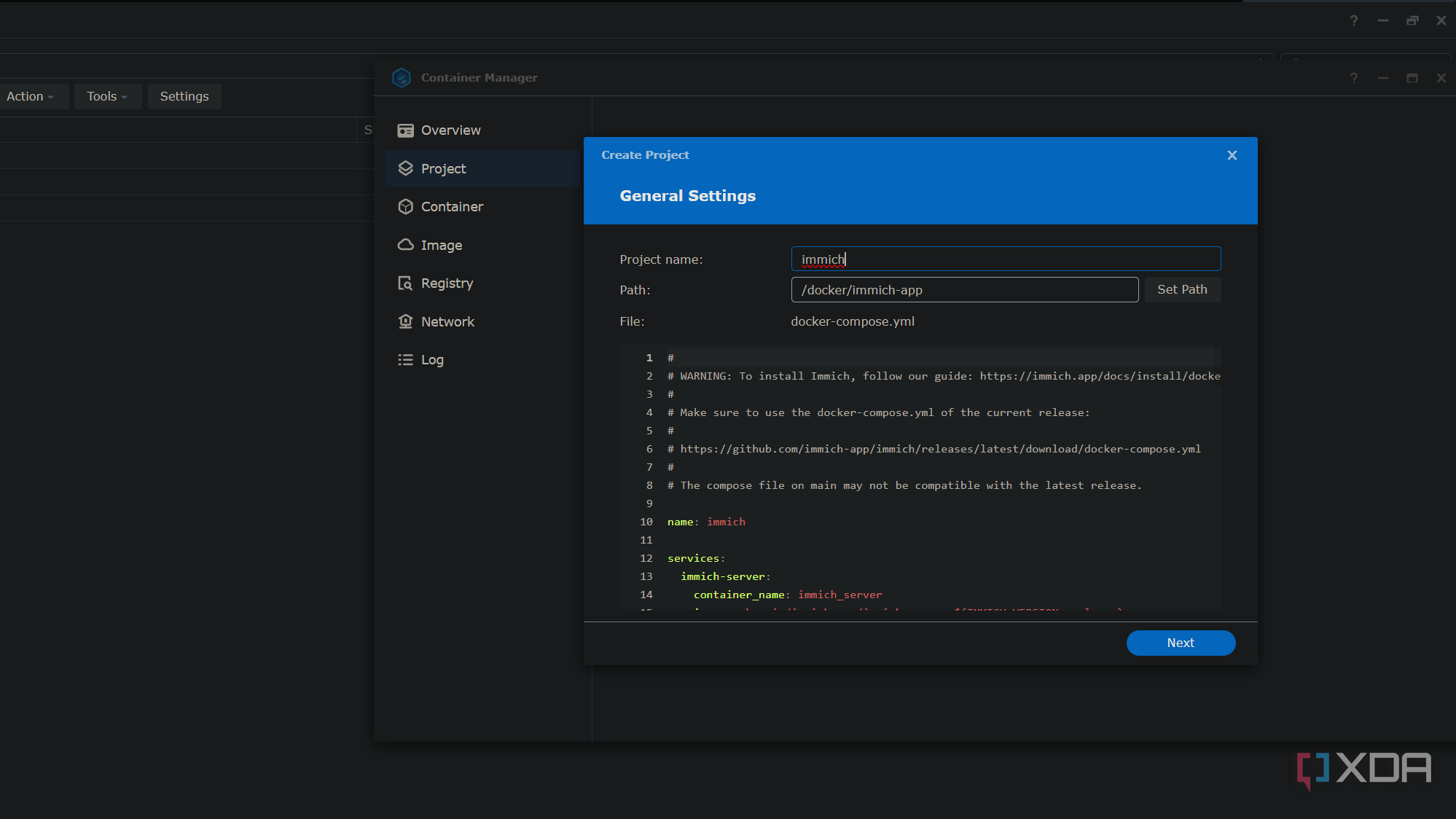Open the Overview section icon
This screenshot has height=819, width=1456.
point(405,130)
